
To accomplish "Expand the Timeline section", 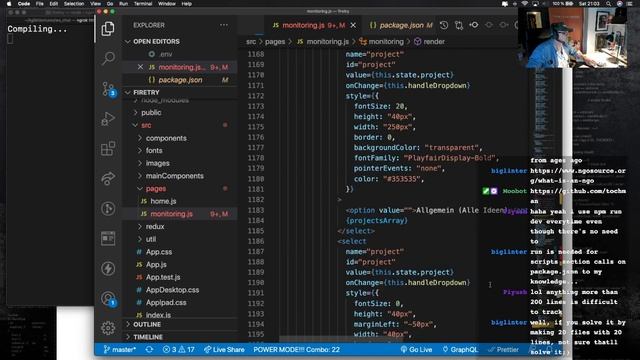I will click(180, 337).
